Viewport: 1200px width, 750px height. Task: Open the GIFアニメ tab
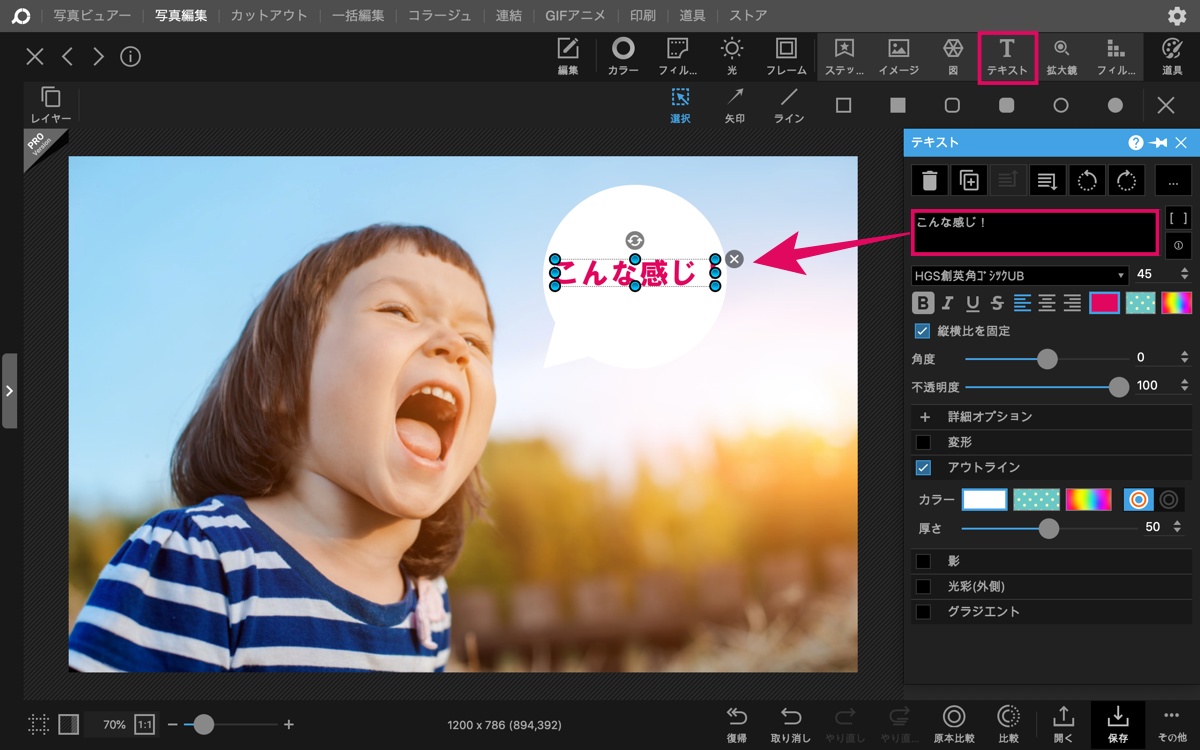coord(576,15)
